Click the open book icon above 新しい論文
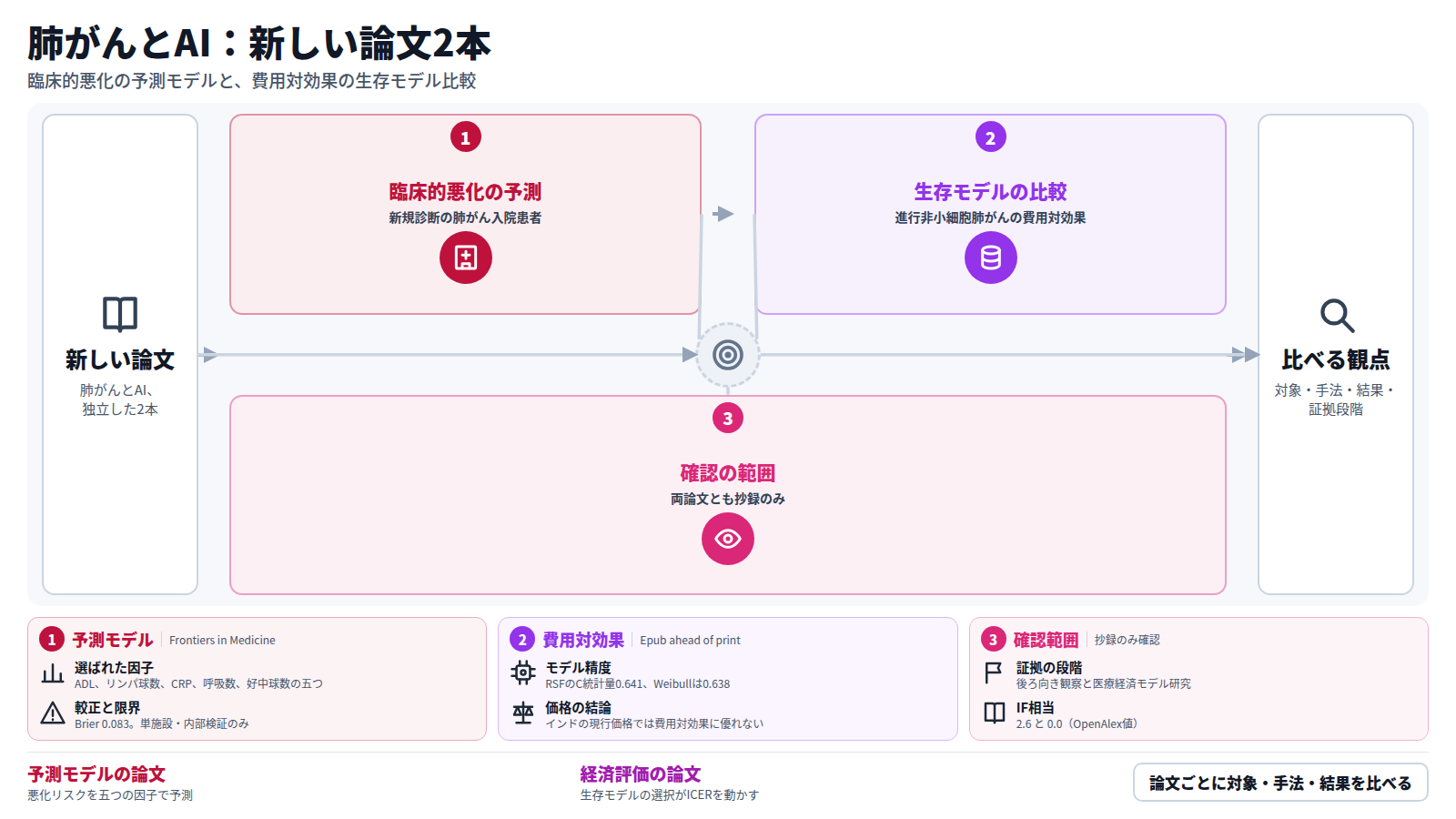Screen dimensions: 1456x819 (x=120, y=315)
